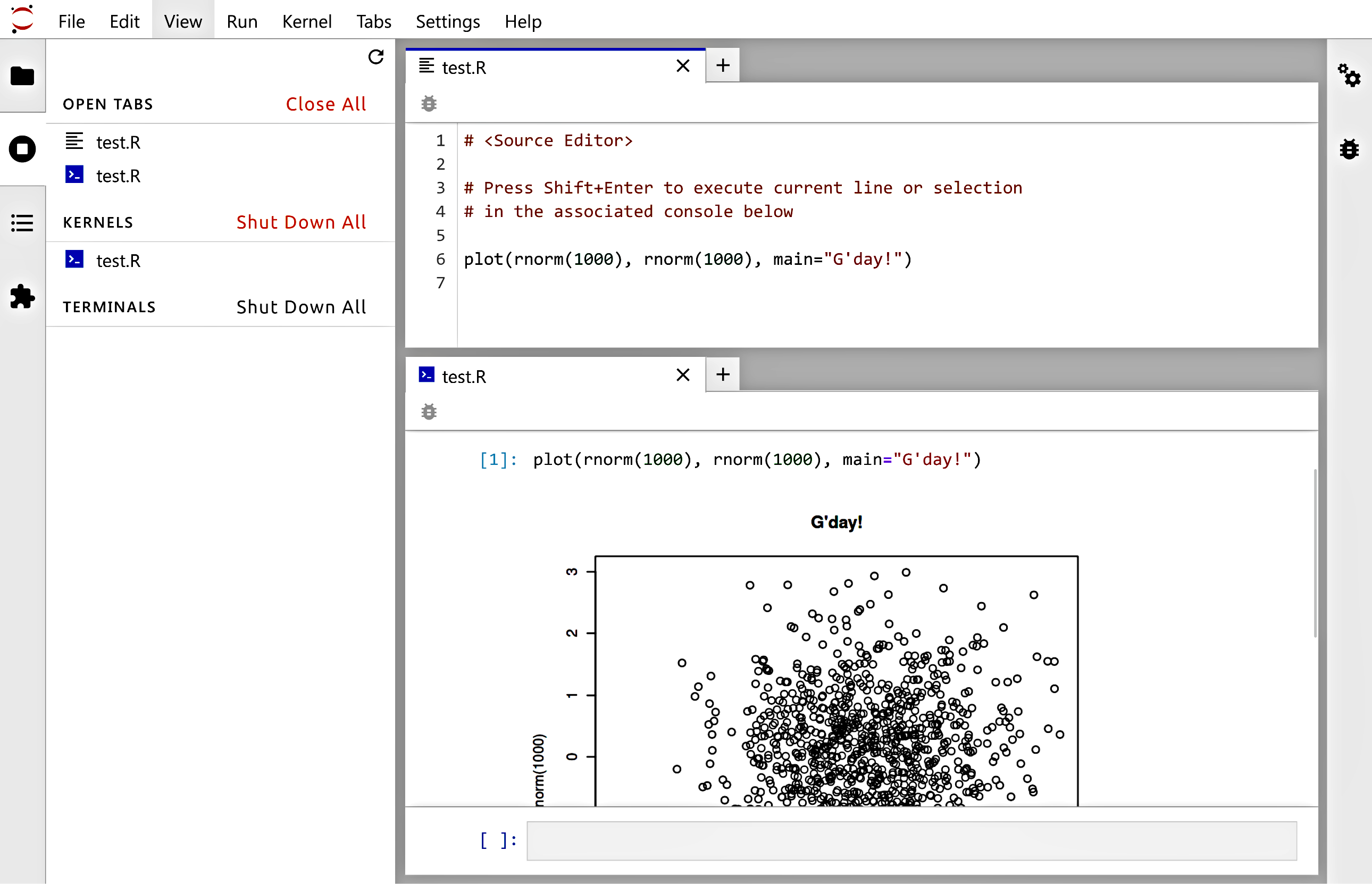Click the bug/interrupt icon in console panel
Image resolution: width=1372 pixels, height=884 pixels.
pos(429,412)
